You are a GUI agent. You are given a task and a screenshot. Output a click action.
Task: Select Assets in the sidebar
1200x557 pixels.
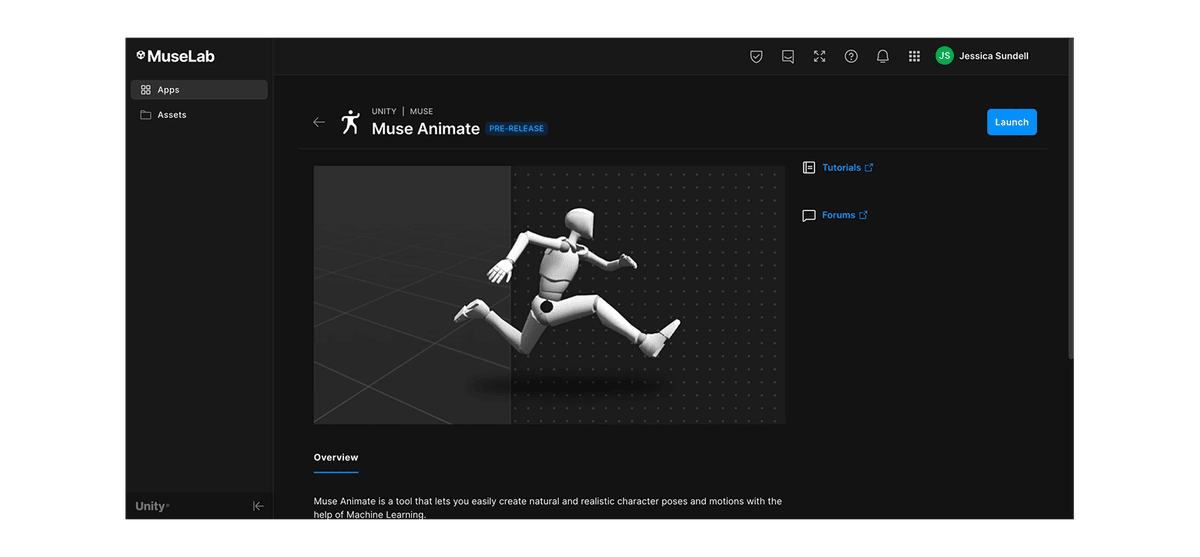coord(199,115)
